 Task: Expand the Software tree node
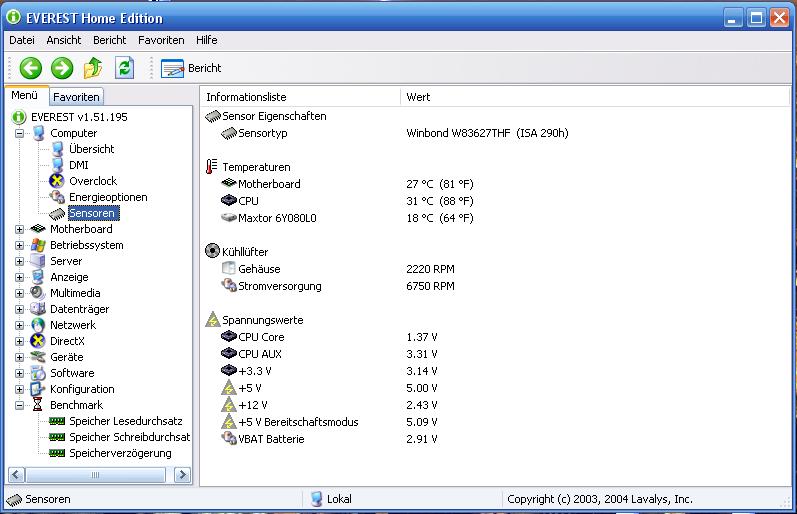point(19,373)
